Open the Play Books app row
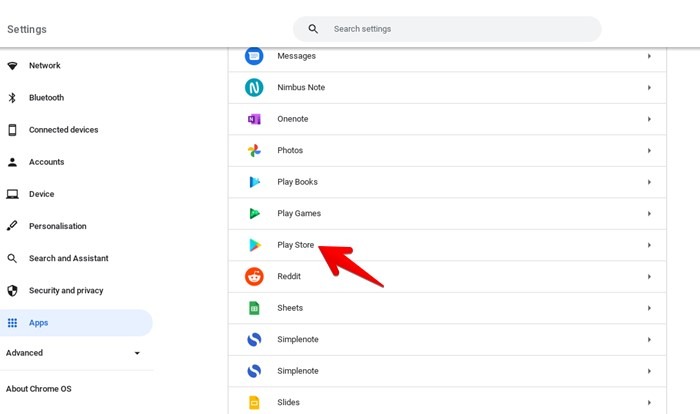The height and width of the screenshot is (414, 700). click(447, 182)
